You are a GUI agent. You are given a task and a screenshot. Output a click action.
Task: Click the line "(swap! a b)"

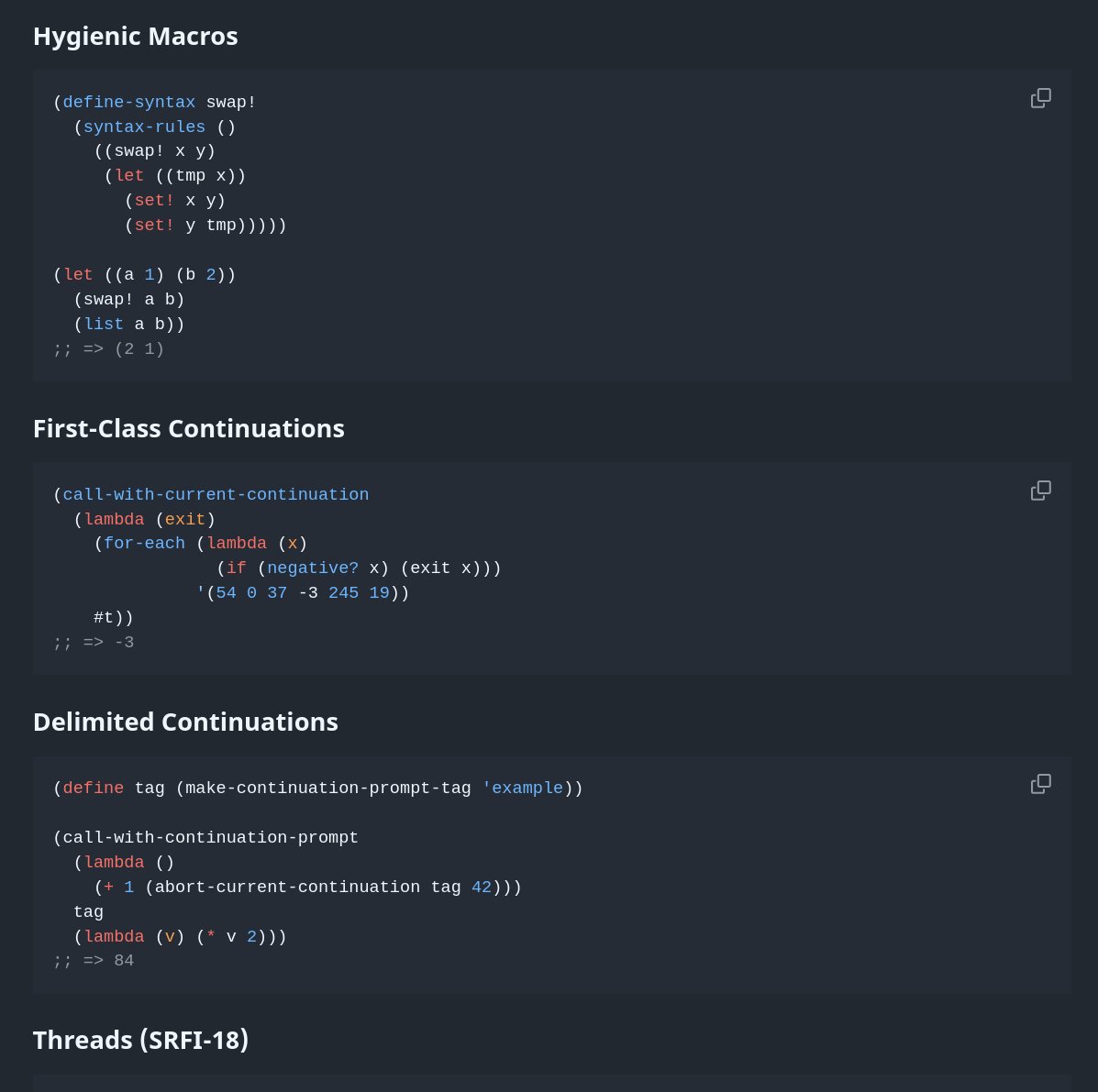tap(128, 300)
